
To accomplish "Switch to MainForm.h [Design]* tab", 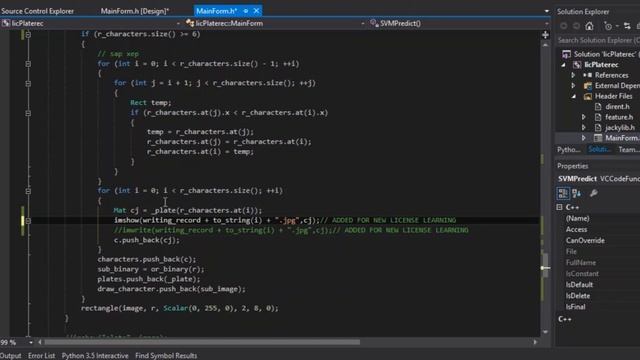I will (x=135, y=11).
